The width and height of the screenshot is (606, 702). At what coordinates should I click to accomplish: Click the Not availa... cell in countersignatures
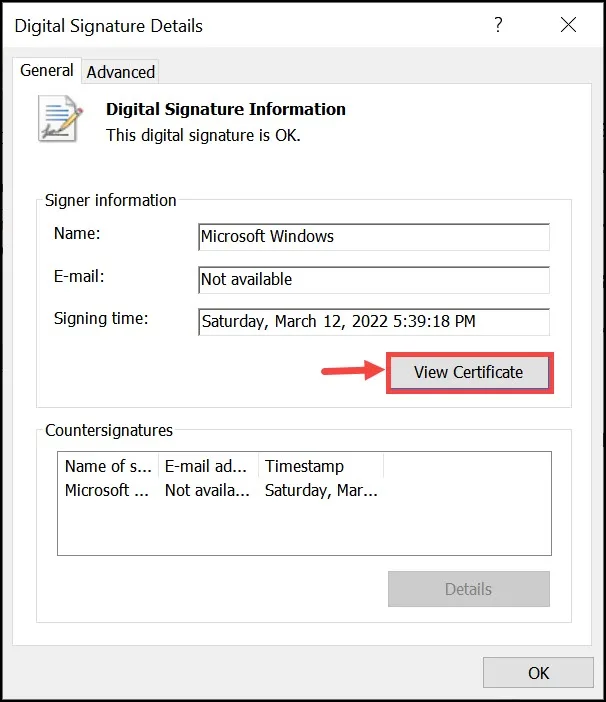pos(207,490)
